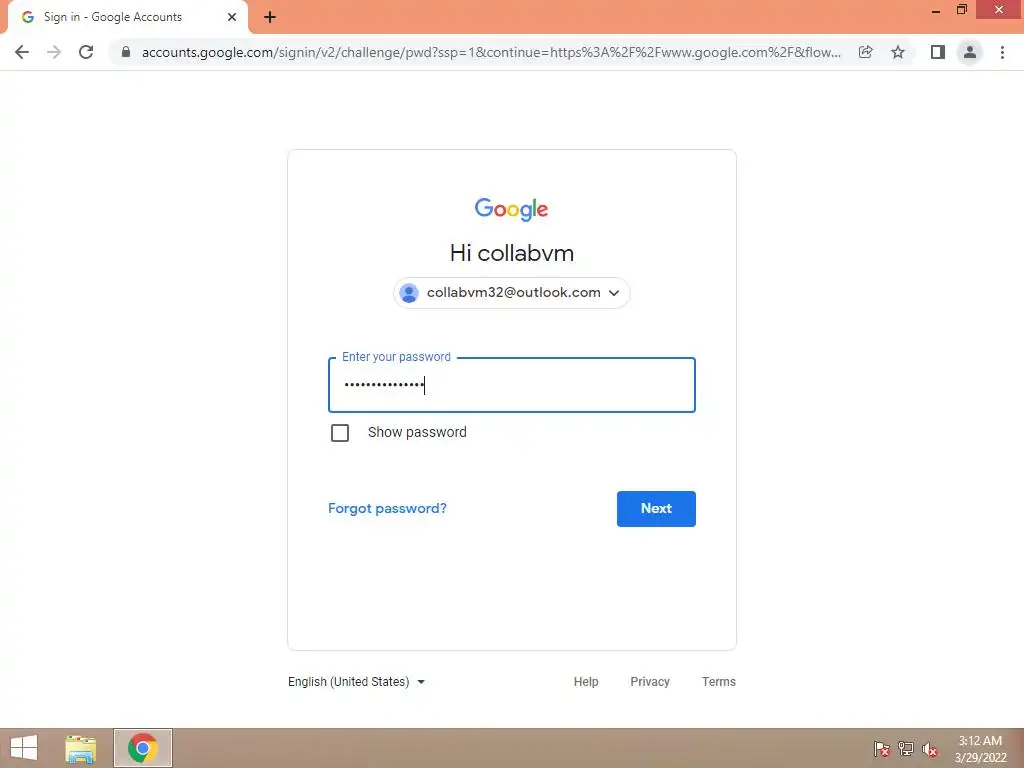
Task: Click the browser forward arrow
Action: click(54, 52)
